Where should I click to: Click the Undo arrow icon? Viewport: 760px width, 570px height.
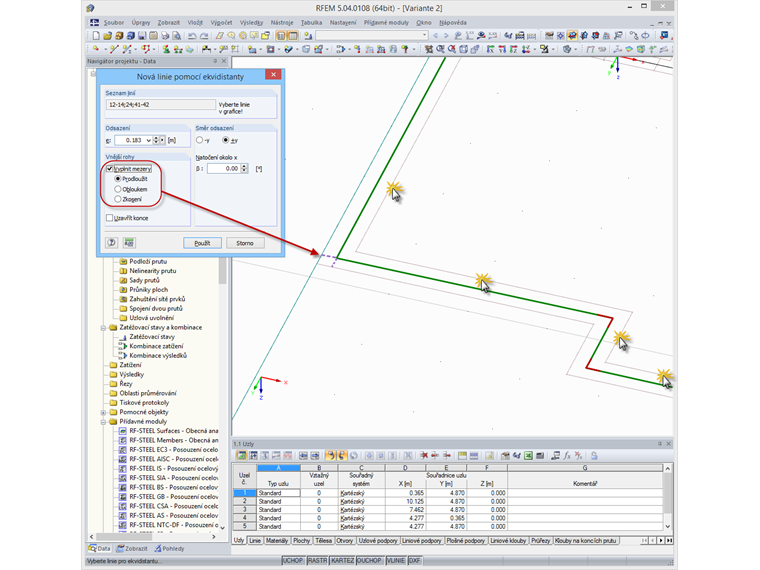[x=192, y=35]
